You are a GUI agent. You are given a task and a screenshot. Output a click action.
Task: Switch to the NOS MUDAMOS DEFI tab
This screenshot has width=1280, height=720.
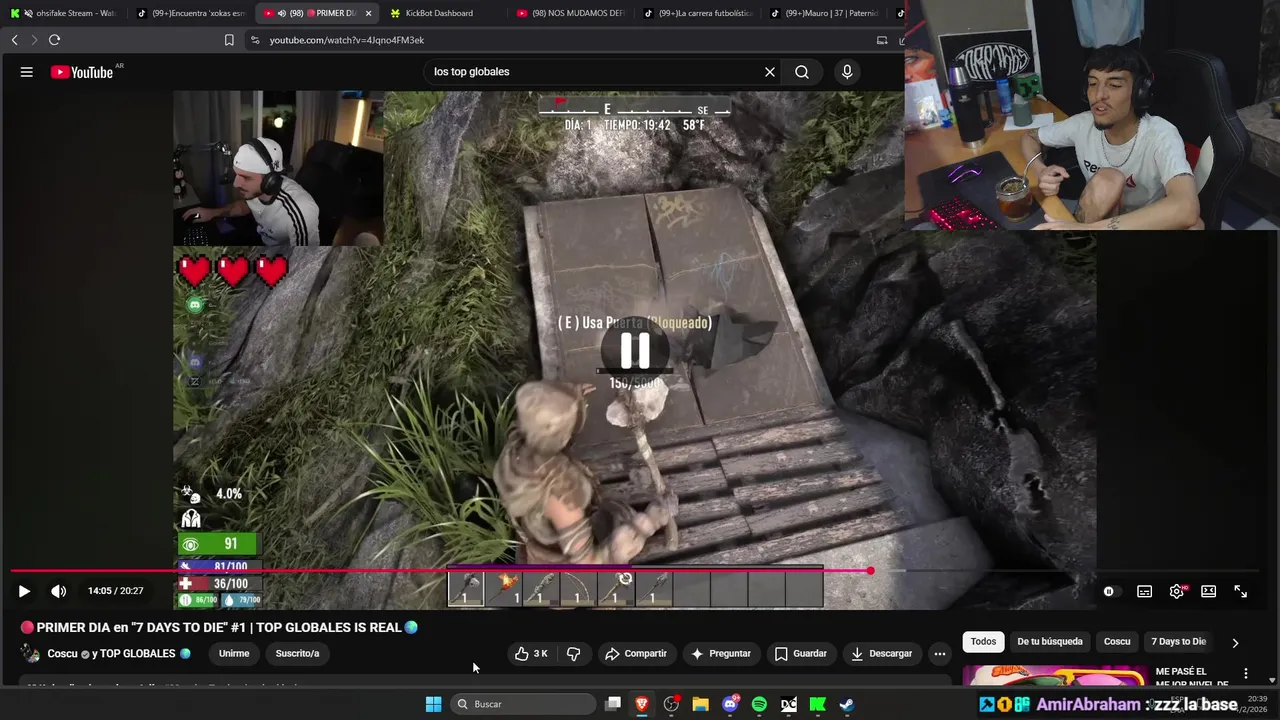570,13
